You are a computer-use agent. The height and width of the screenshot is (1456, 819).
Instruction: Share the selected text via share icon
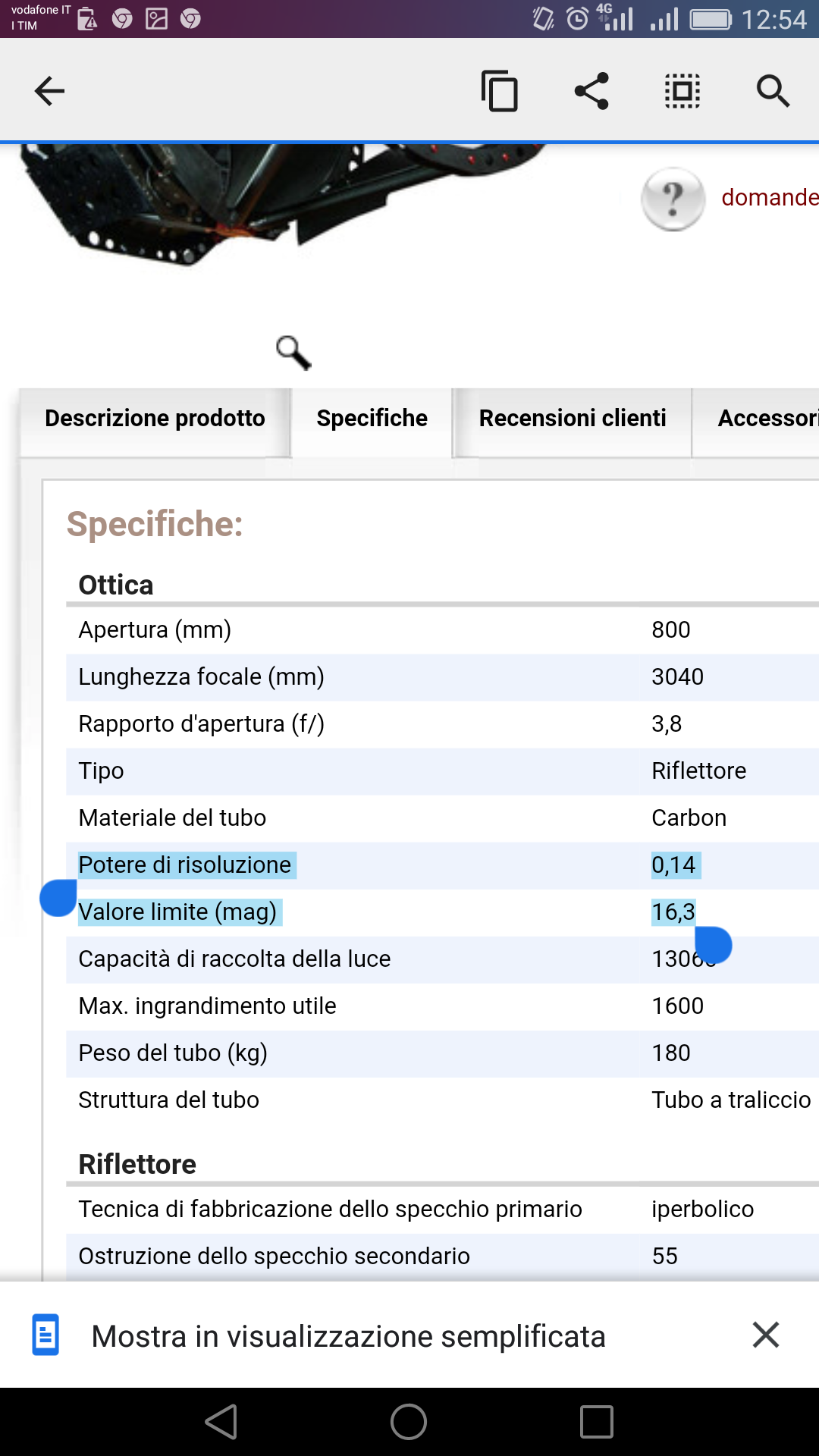(x=591, y=91)
